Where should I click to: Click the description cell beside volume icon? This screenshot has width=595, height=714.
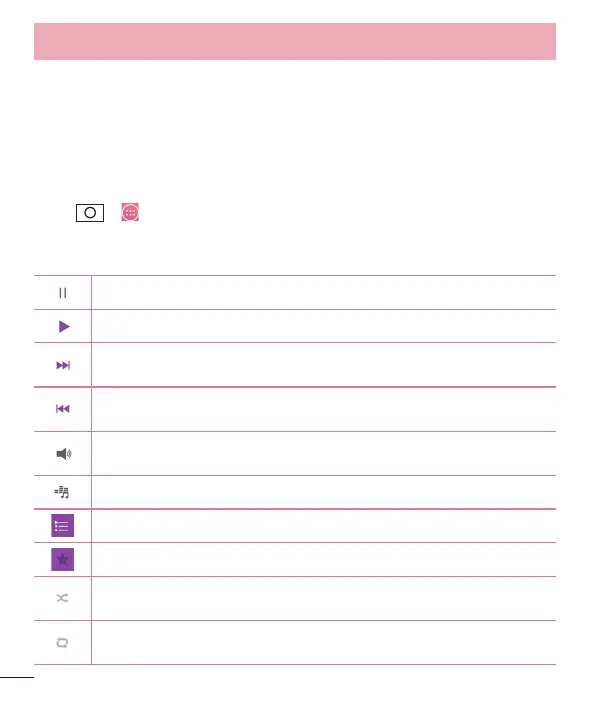pos(324,454)
